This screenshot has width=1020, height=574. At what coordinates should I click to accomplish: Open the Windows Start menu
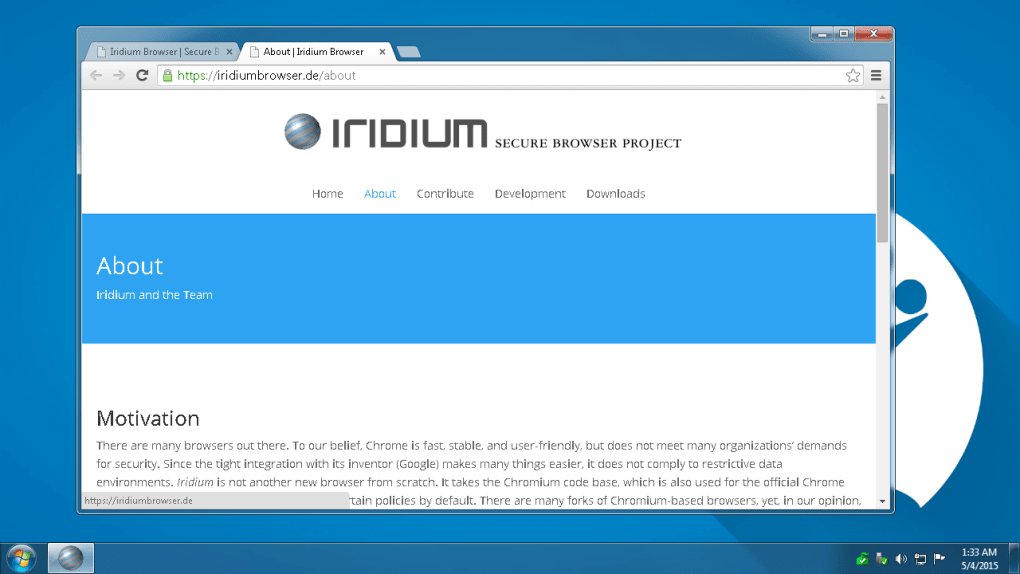(x=21, y=558)
